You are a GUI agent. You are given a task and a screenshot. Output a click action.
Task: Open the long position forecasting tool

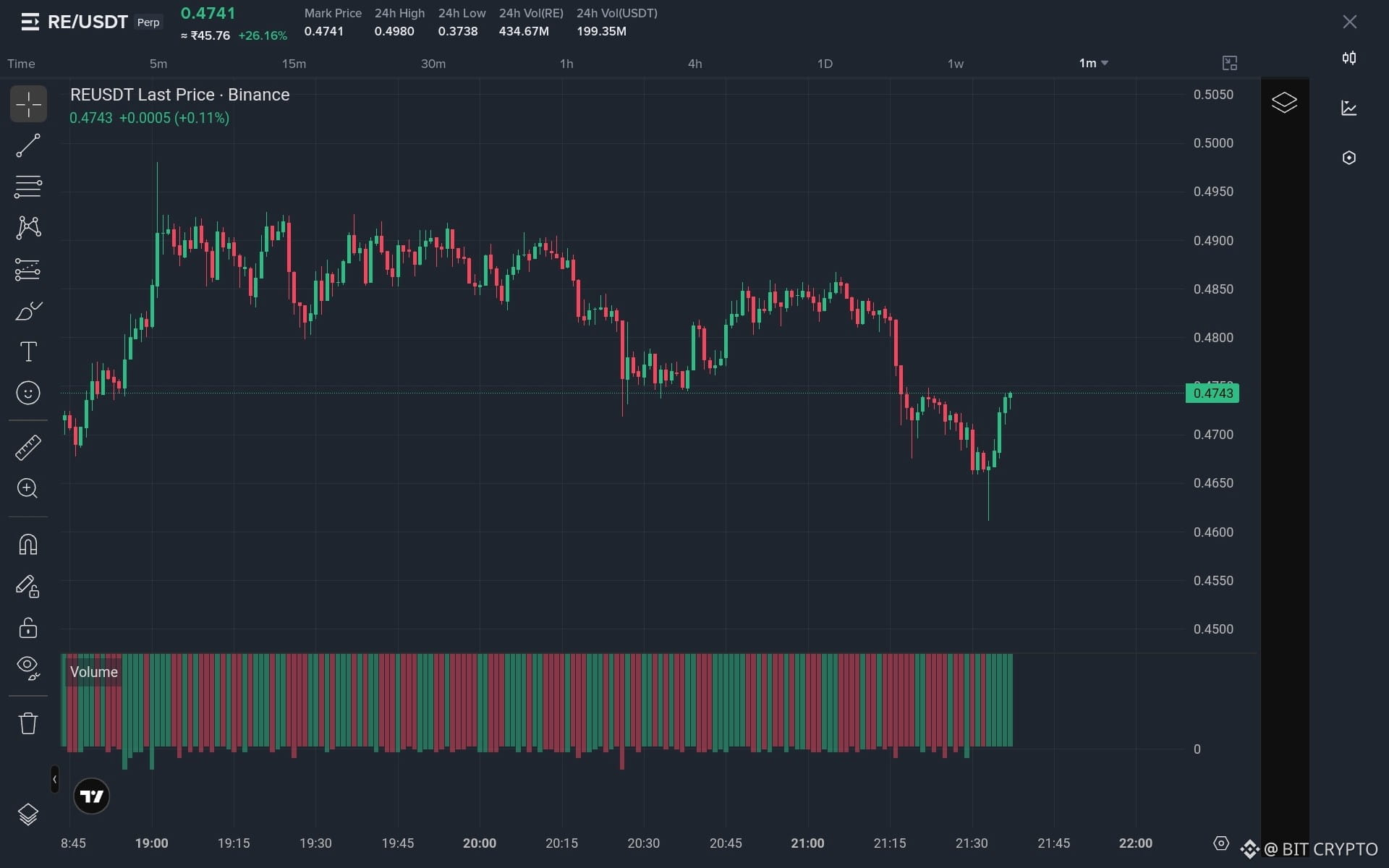pos(28,270)
